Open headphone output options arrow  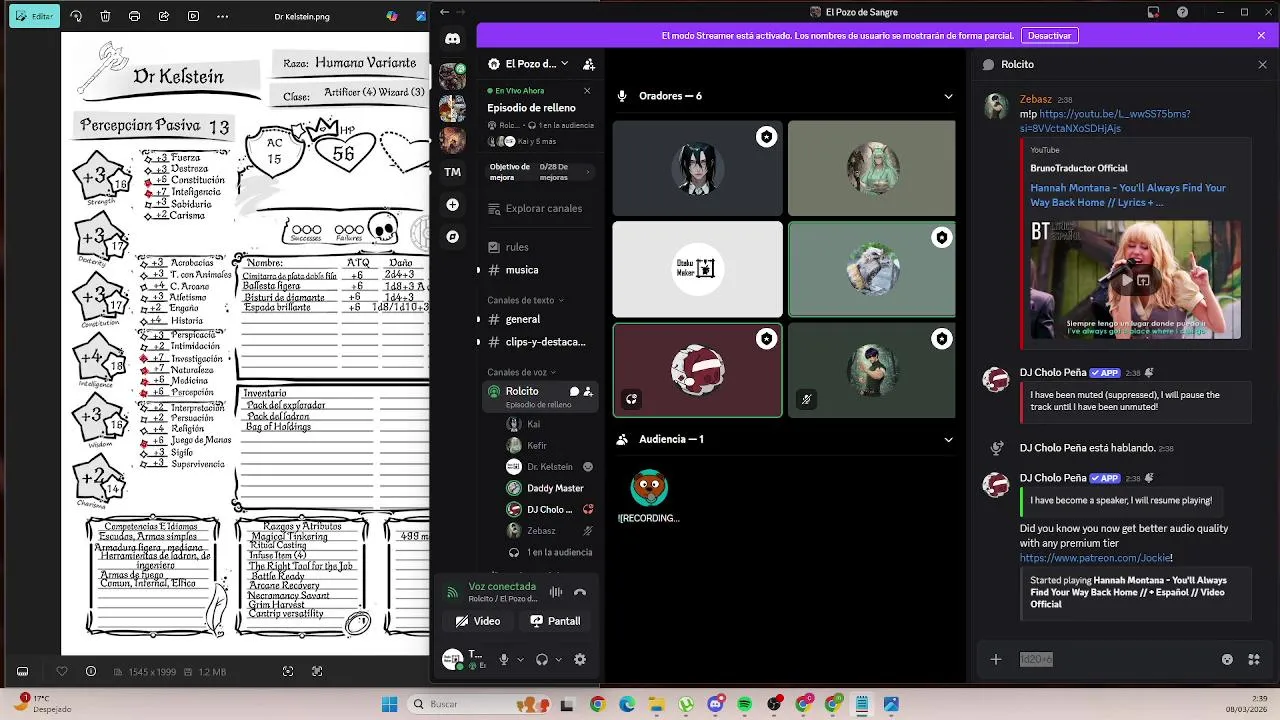coord(558,659)
